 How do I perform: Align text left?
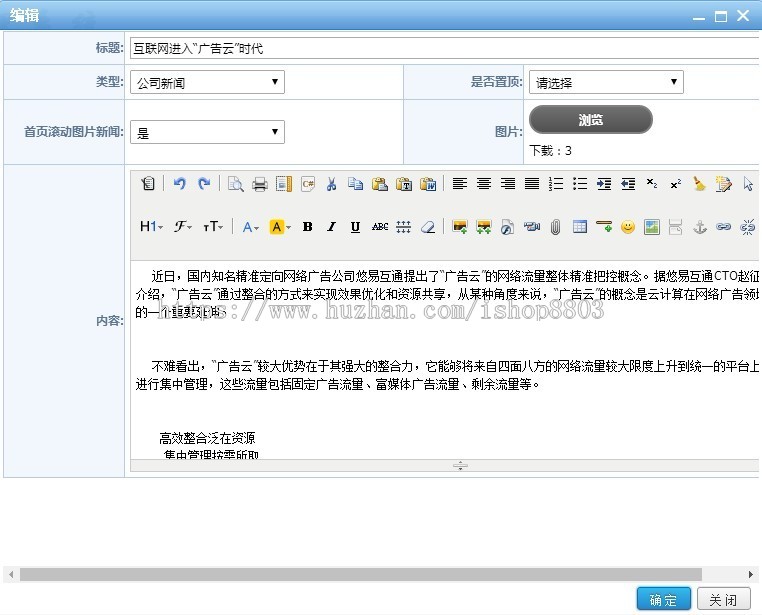pos(460,184)
